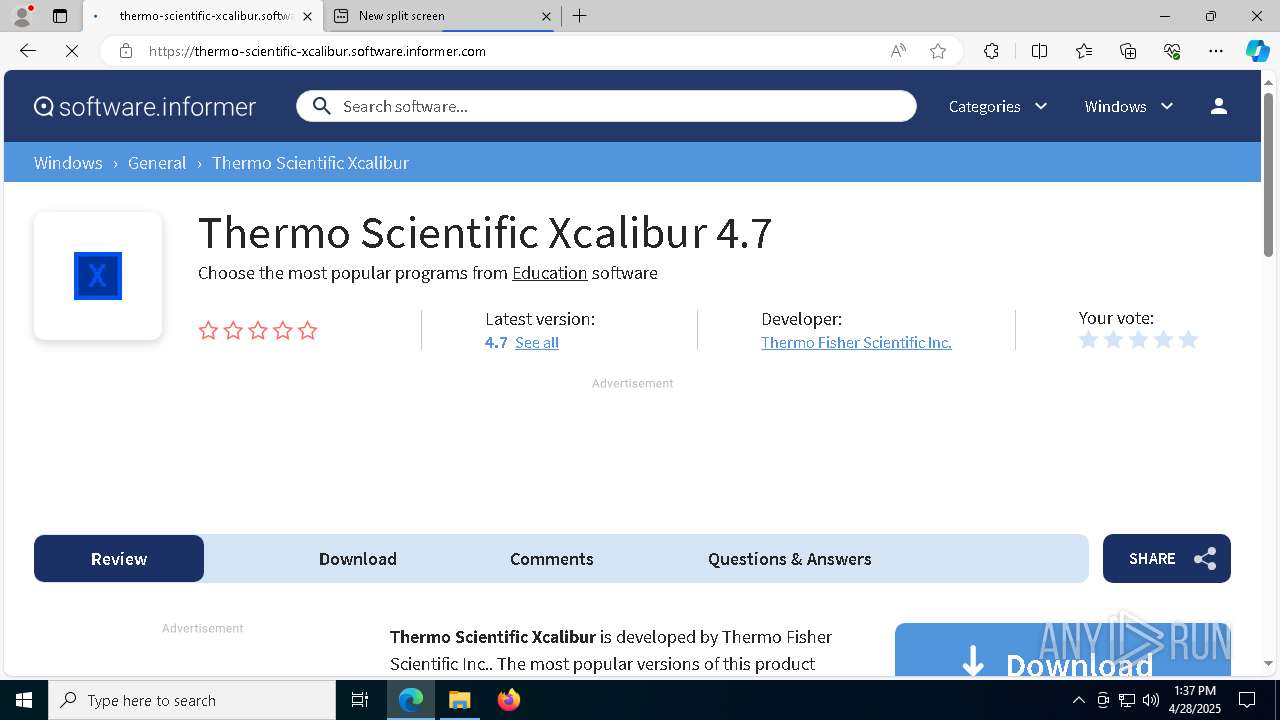The image size is (1280, 720).
Task: Show hidden system tray icons
Action: (1078, 700)
